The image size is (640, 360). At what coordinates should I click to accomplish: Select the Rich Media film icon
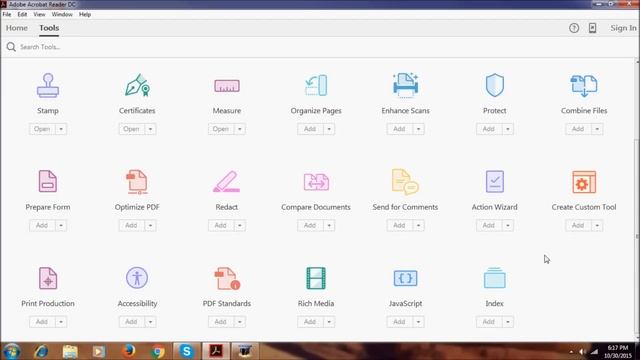click(316, 278)
